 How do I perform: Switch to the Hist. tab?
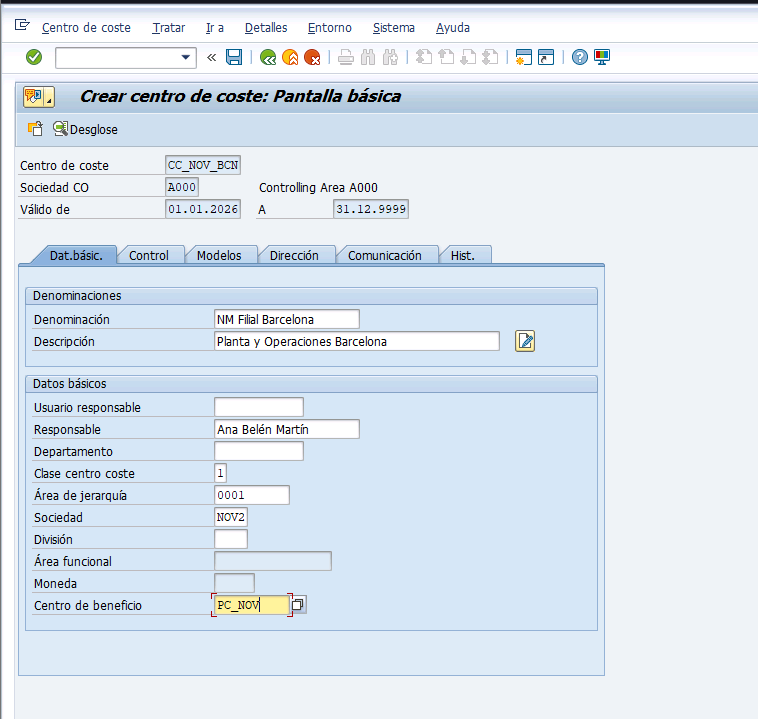[463, 255]
